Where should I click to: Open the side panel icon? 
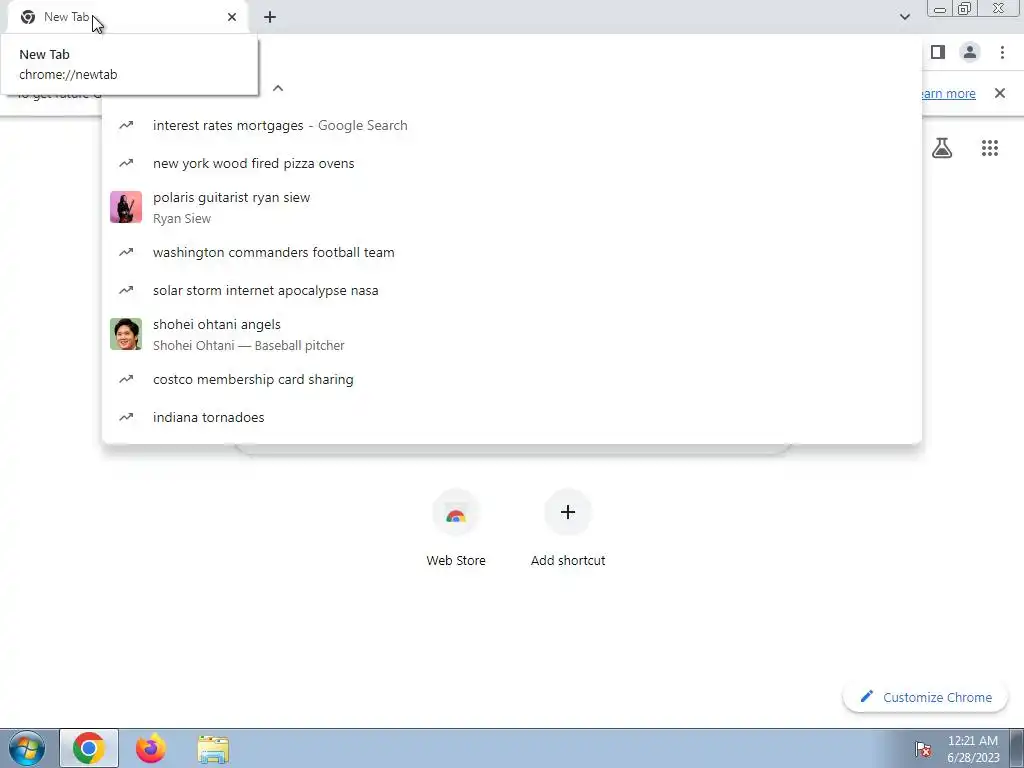pos(938,52)
